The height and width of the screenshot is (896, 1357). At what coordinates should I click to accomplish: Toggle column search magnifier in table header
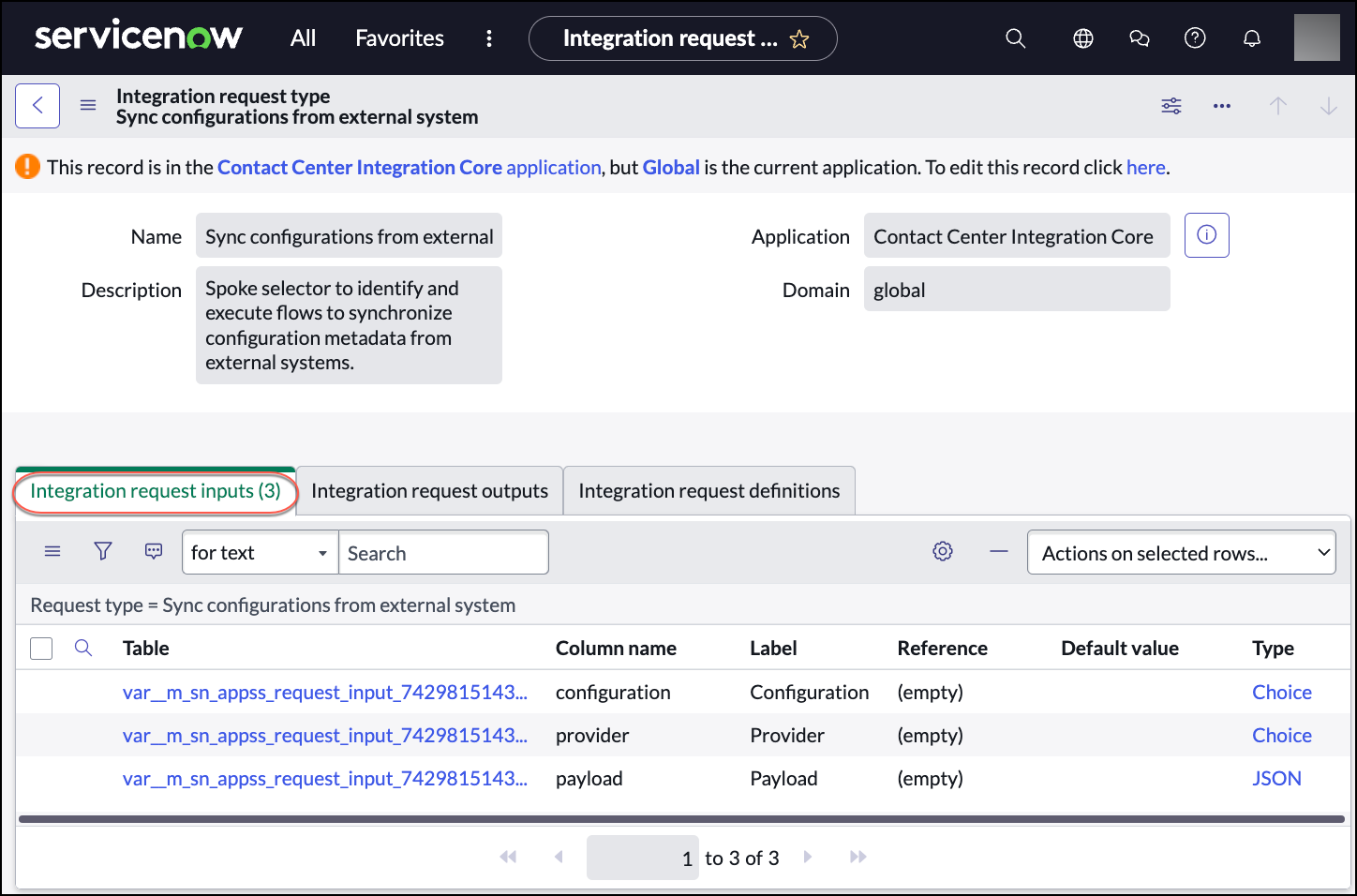coord(83,648)
